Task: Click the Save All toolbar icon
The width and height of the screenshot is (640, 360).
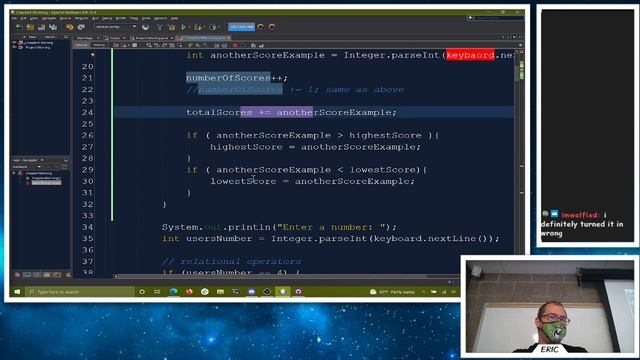Action: pos(53,27)
